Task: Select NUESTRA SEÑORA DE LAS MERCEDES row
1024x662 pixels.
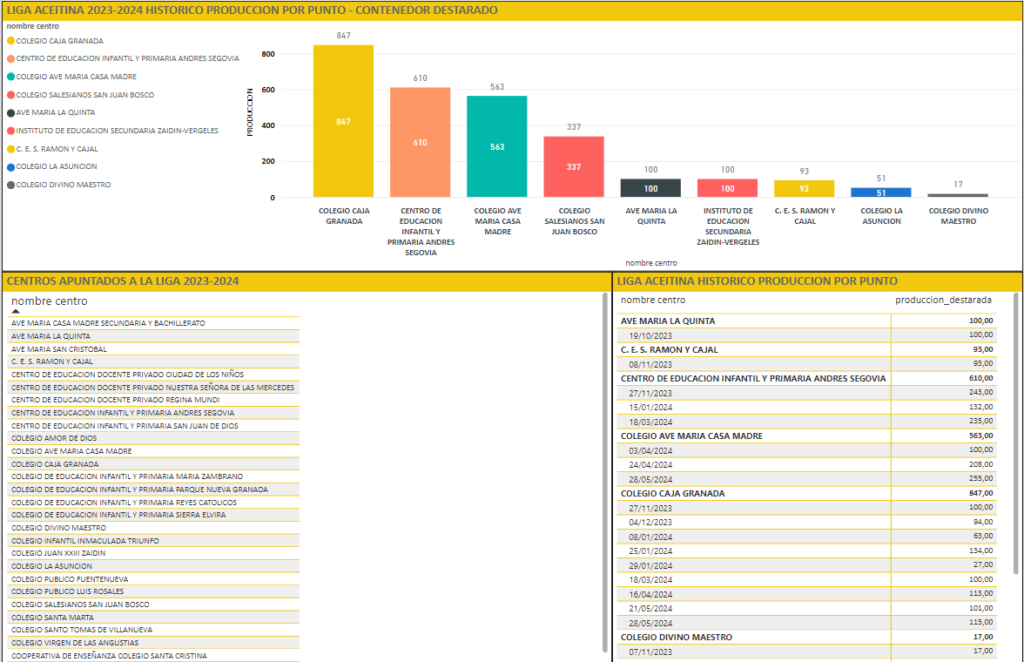Action: click(x=154, y=388)
